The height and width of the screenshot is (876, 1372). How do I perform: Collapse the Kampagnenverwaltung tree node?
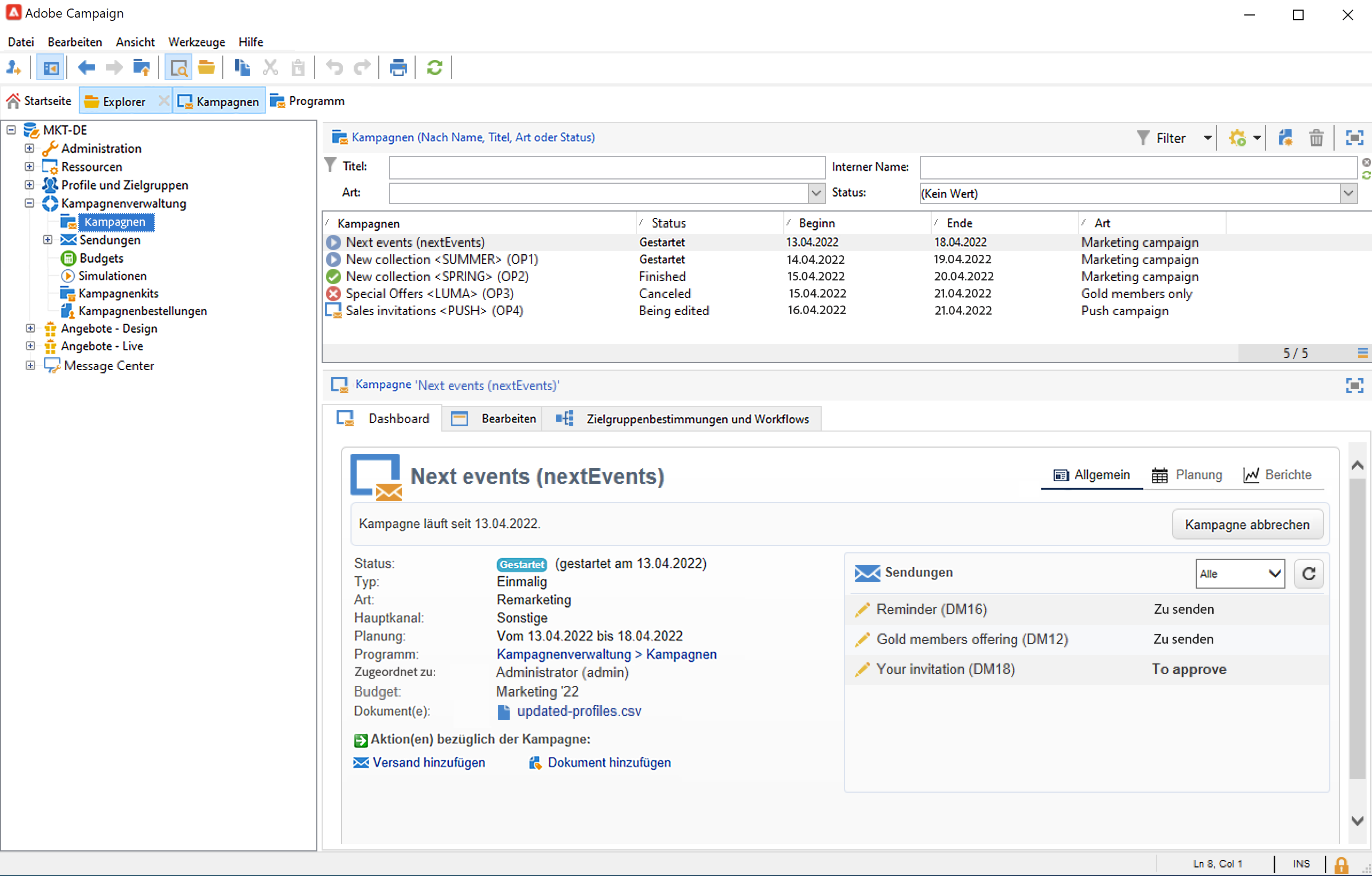click(29, 204)
